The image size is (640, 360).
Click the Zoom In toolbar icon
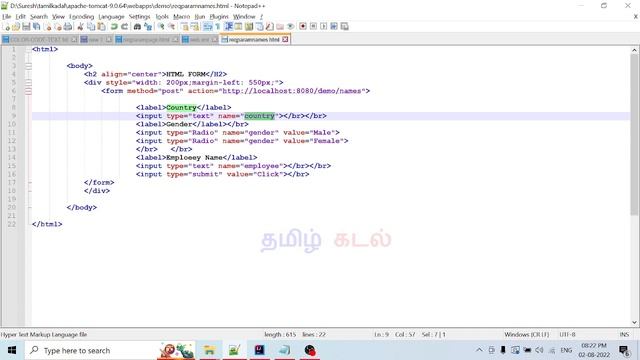coord(161,27)
